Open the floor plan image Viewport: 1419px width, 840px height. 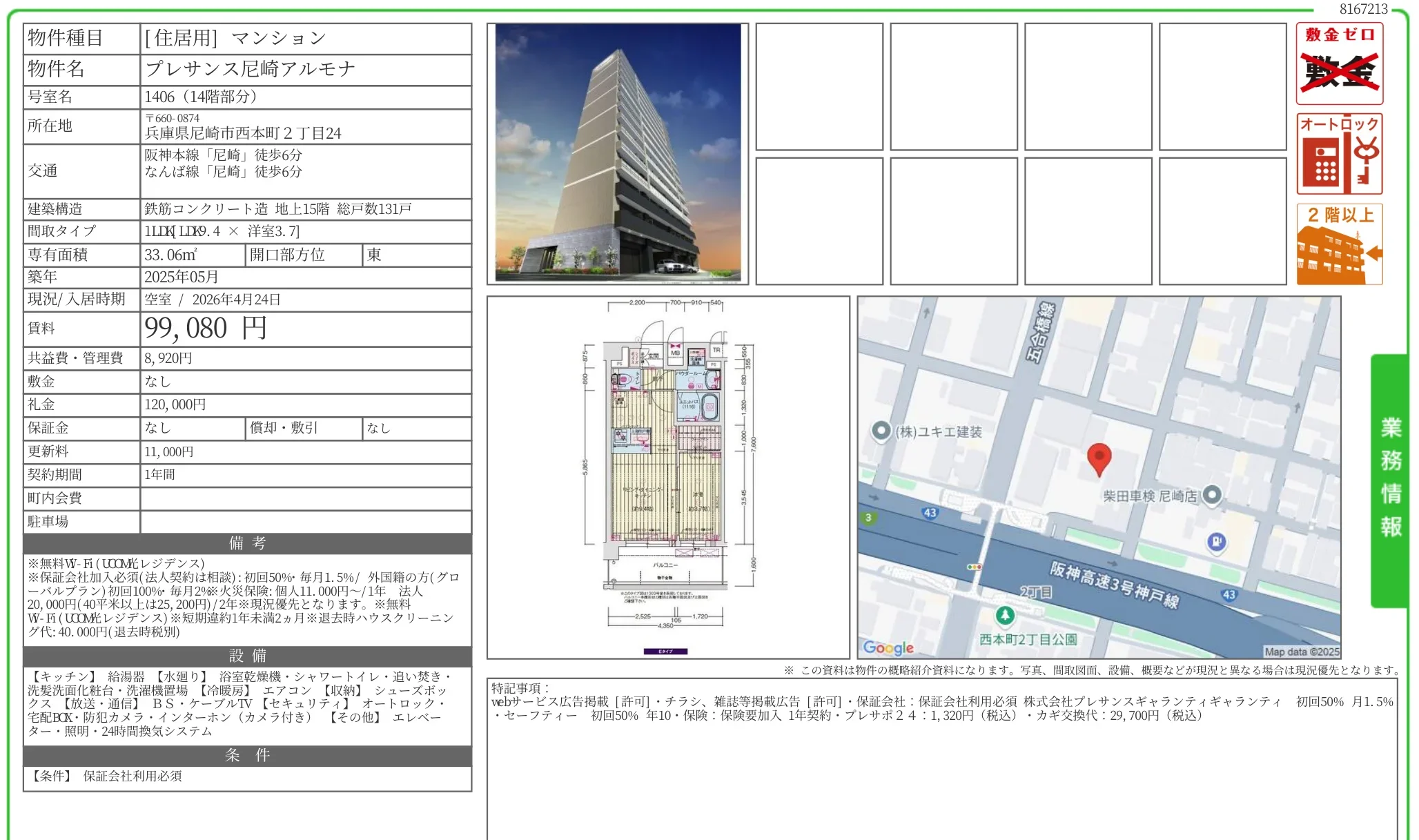pos(667,477)
